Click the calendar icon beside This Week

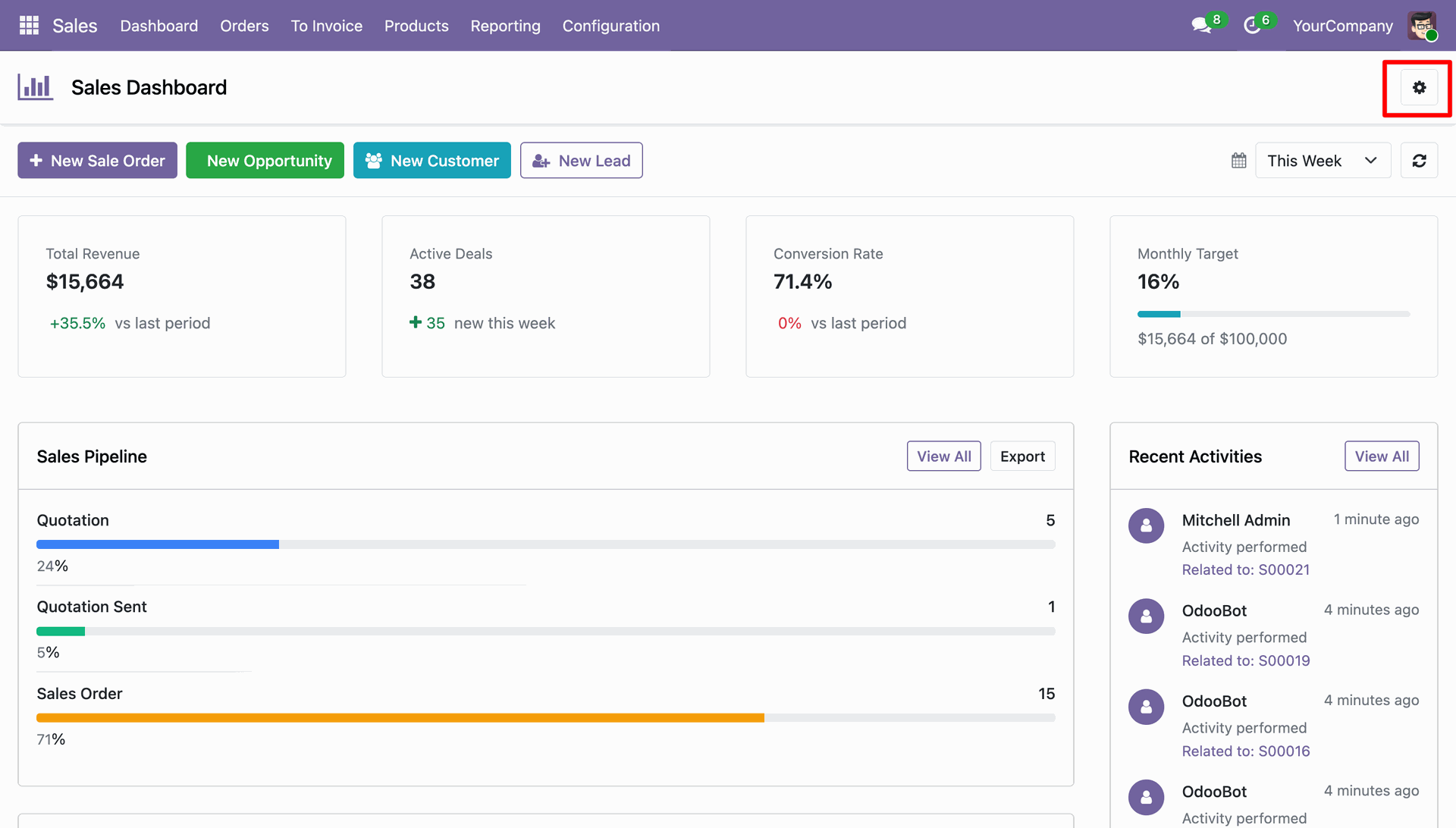click(1239, 161)
